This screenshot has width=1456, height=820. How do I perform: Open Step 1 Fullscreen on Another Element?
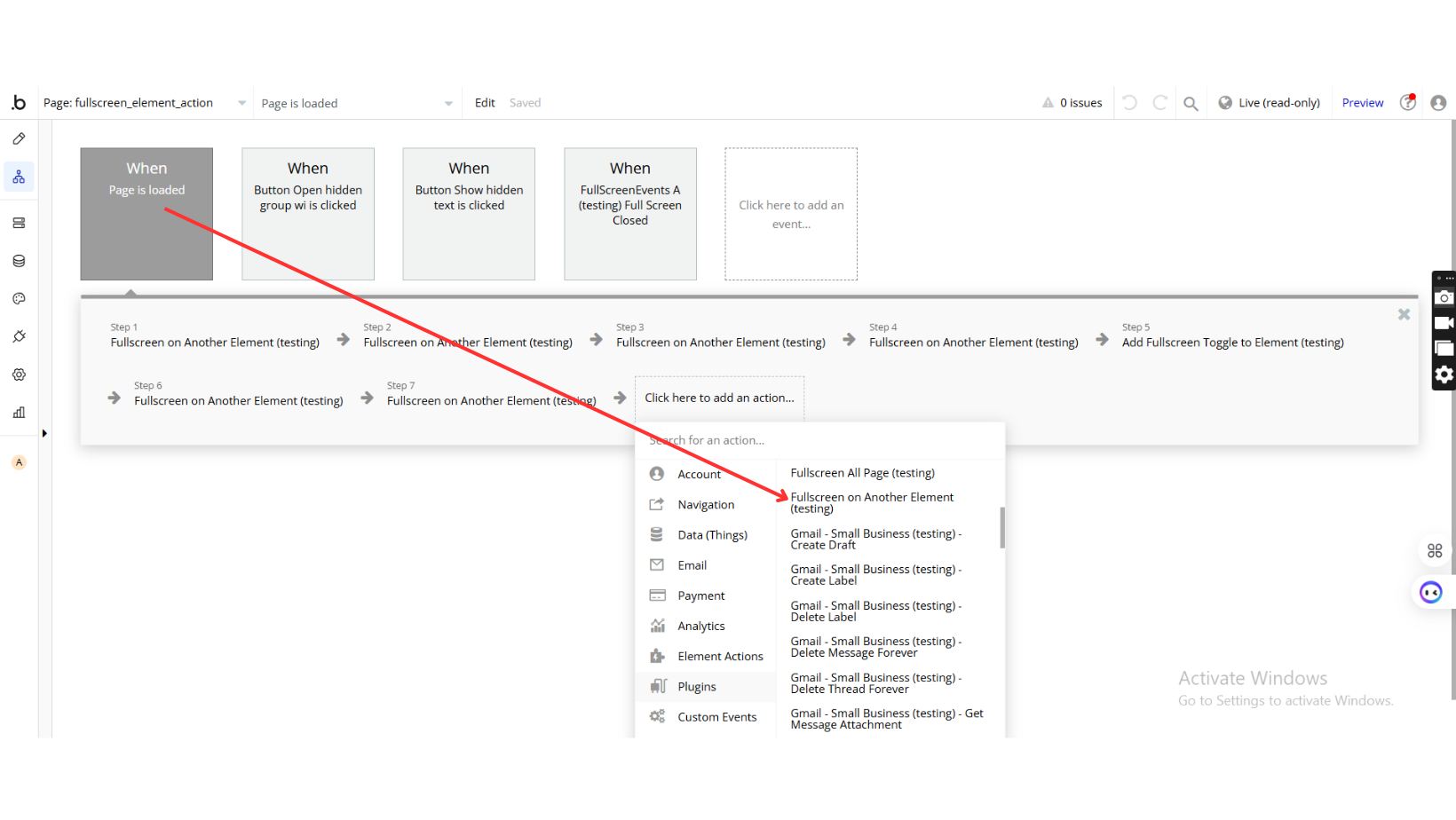(215, 336)
